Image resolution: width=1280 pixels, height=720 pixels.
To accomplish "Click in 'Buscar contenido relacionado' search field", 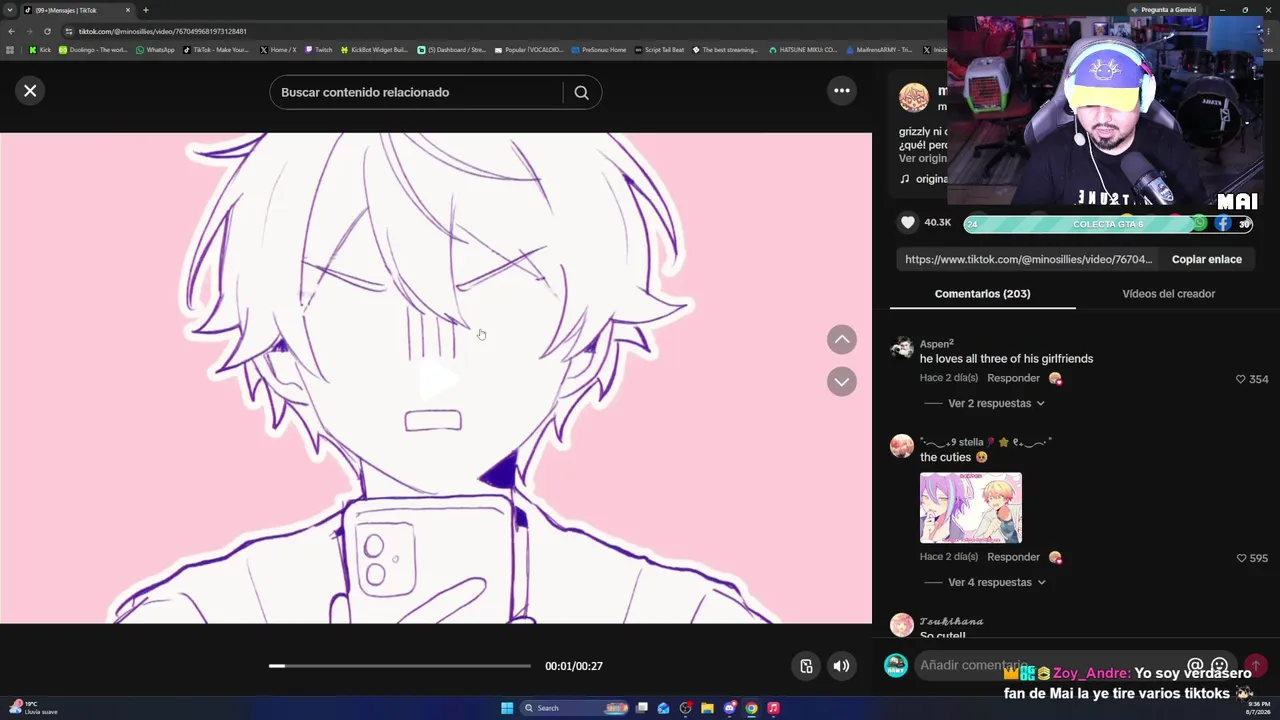I will [415, 92].
